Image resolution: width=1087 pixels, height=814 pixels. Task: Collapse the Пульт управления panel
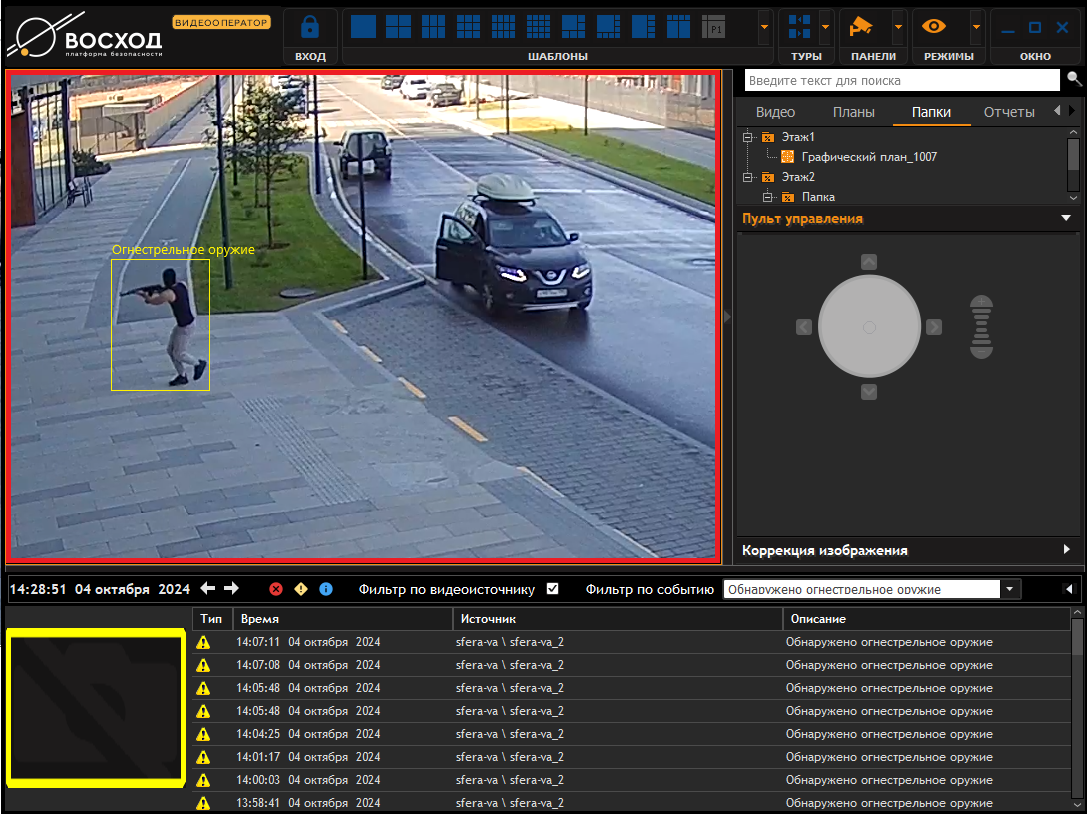pyautogui.click(x=1066, y=218)
